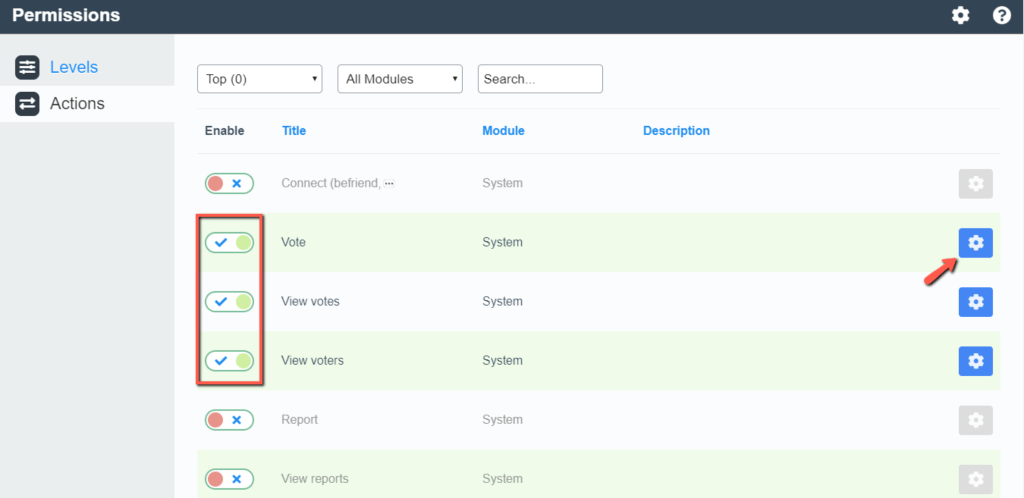Open help question mark icon
Viewport: 1024px width, 498px height.
(x=1002, y=15)
